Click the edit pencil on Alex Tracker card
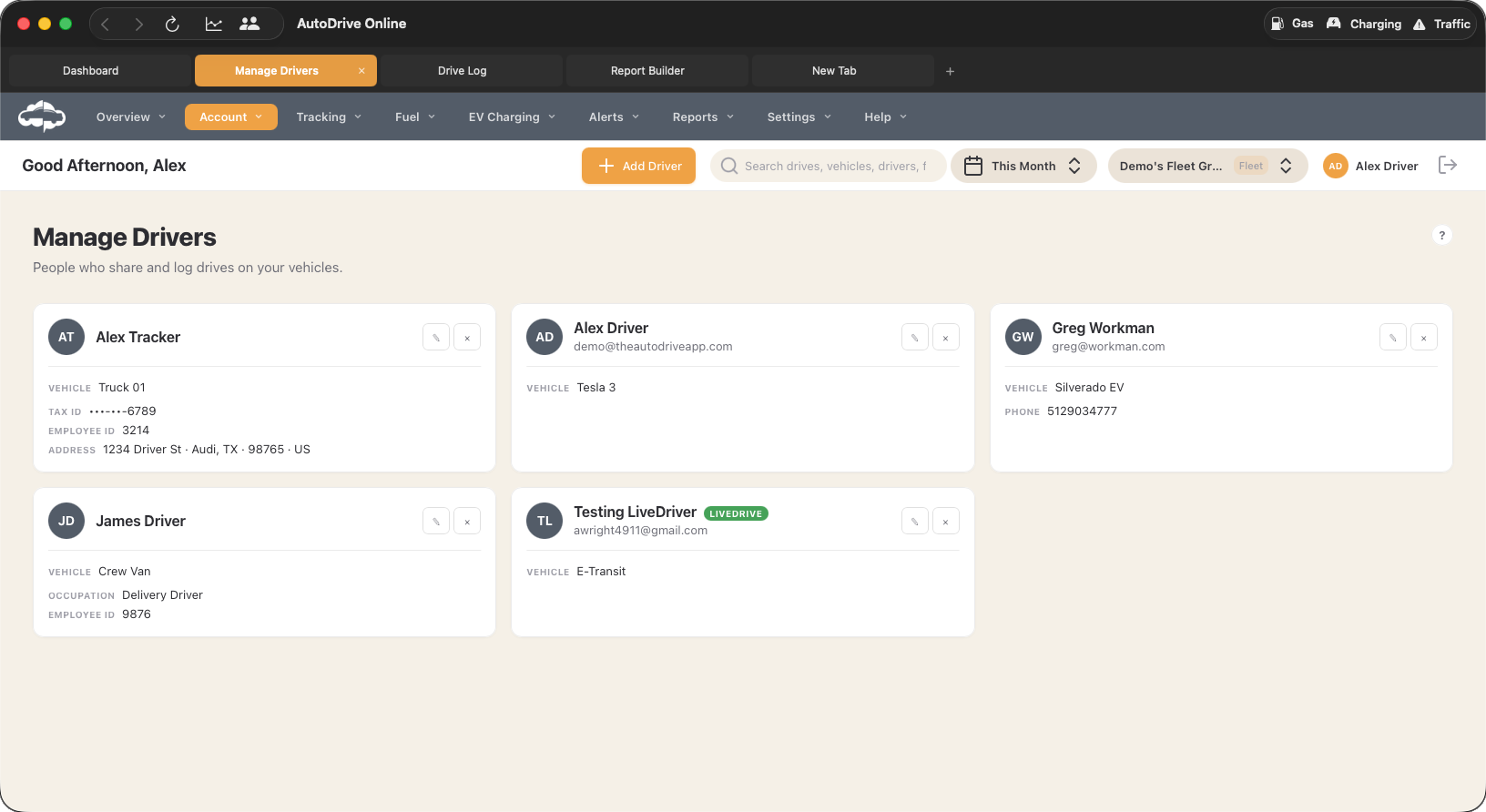This screenshot has height=812, width=1486. point(436,338)
